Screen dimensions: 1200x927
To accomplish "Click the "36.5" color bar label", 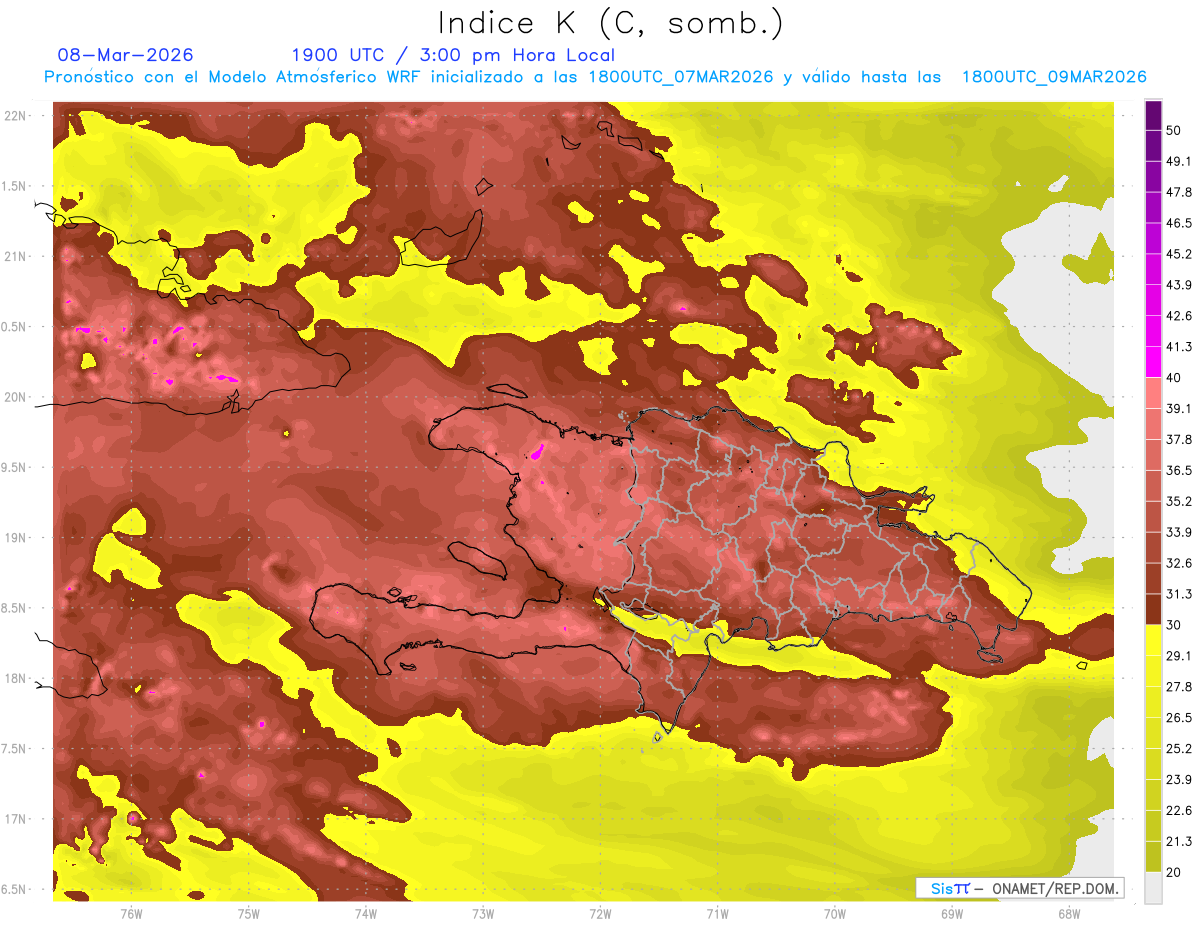I will pyautogui.click(x=1179, y=471).
